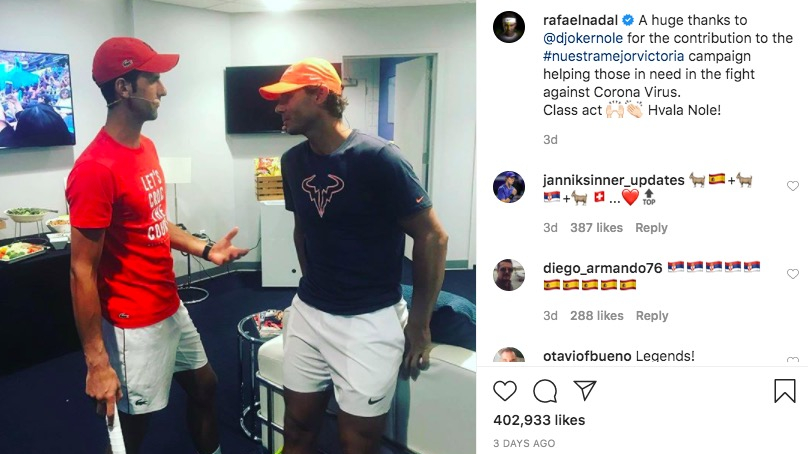View 387 likes on first comment

pyautogui.click(x=596, y=228)
